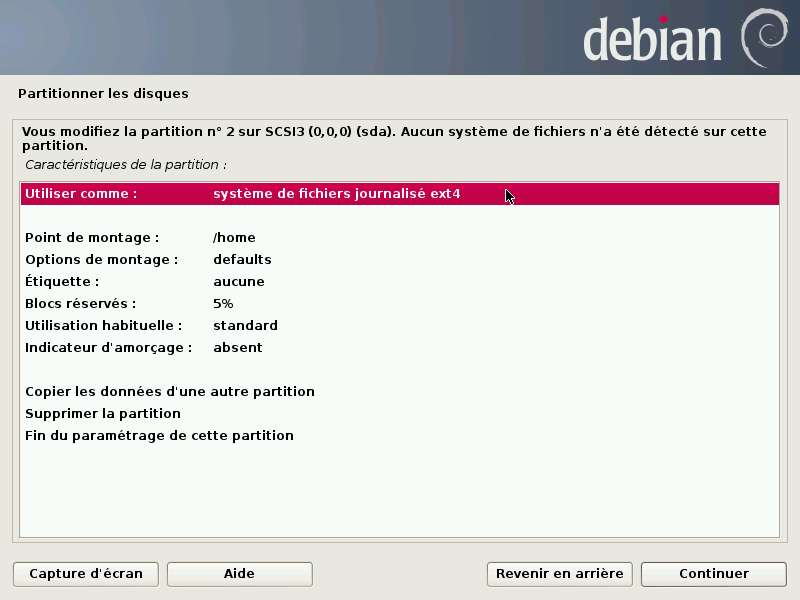800x600 pixels.
Task: Choose 'Fin du paramétrage de cette partition'
Action: [x=159, y=436]
